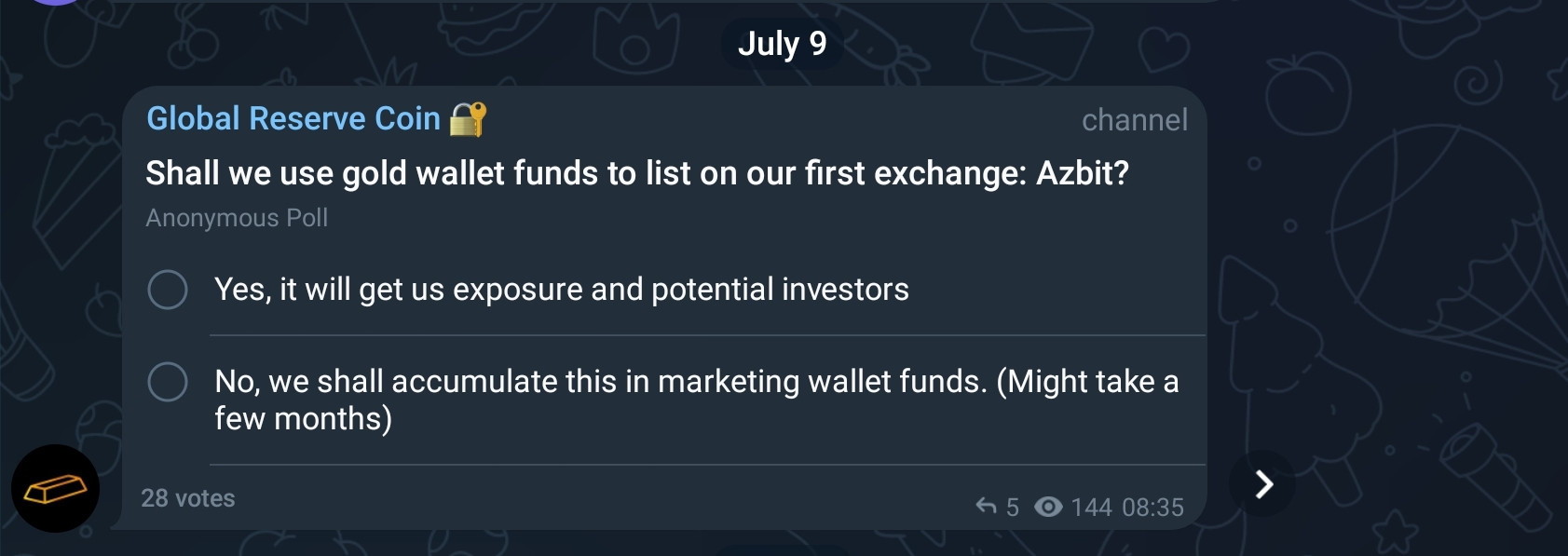Click the 'few months' option text

303,419
